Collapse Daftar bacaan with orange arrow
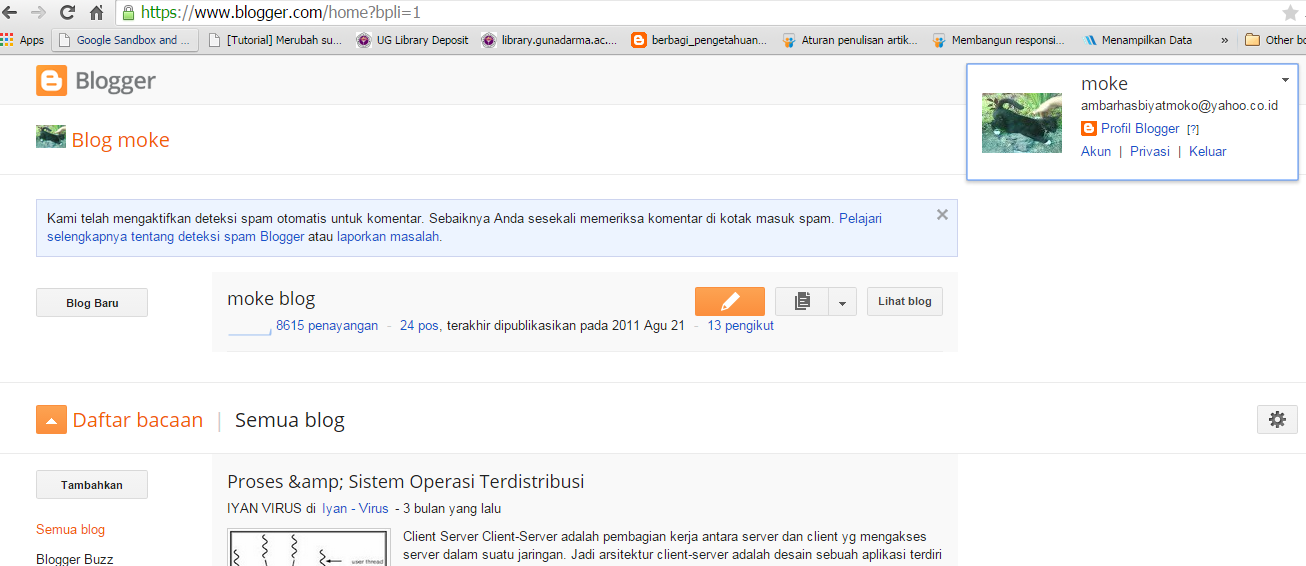The width and height of the screenshot is (1306, 566). coord(51,420)
